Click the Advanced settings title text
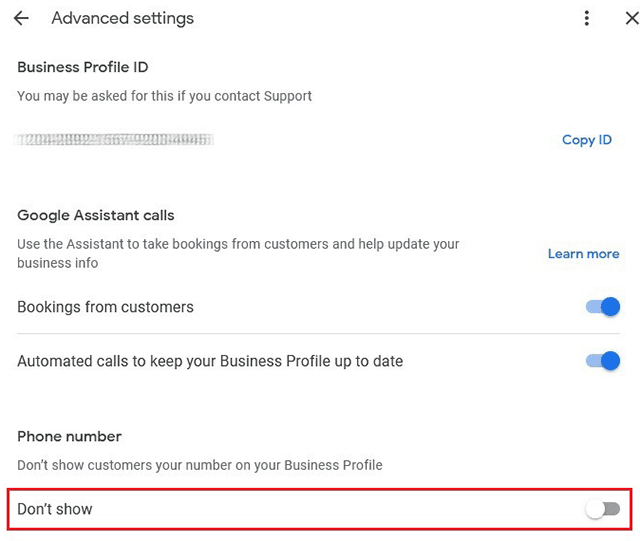The image size is (640, 541). tap(122, 18)
